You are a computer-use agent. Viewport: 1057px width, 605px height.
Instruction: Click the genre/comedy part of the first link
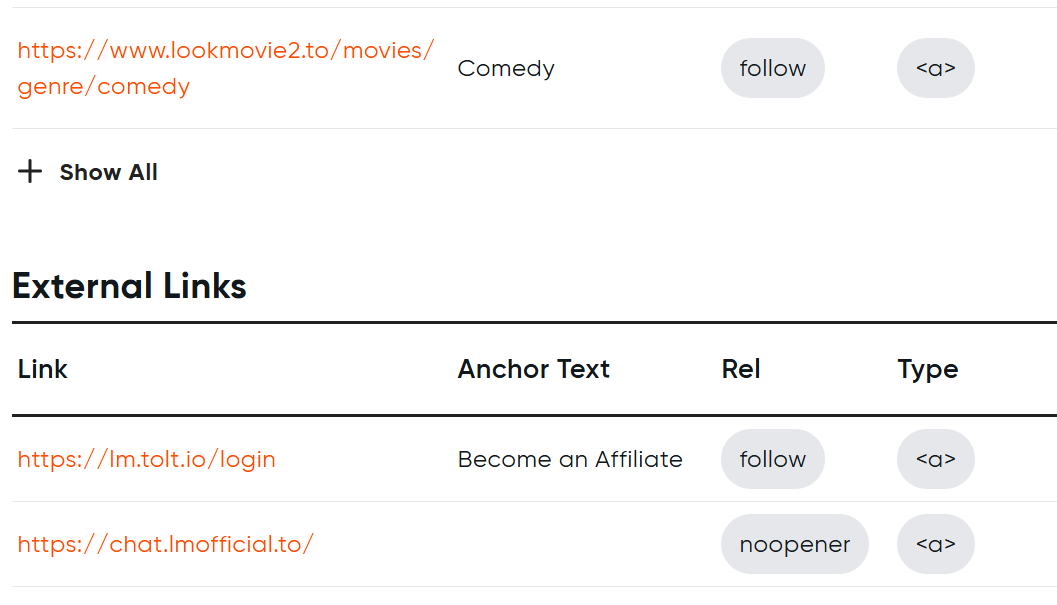coord(104,87)
